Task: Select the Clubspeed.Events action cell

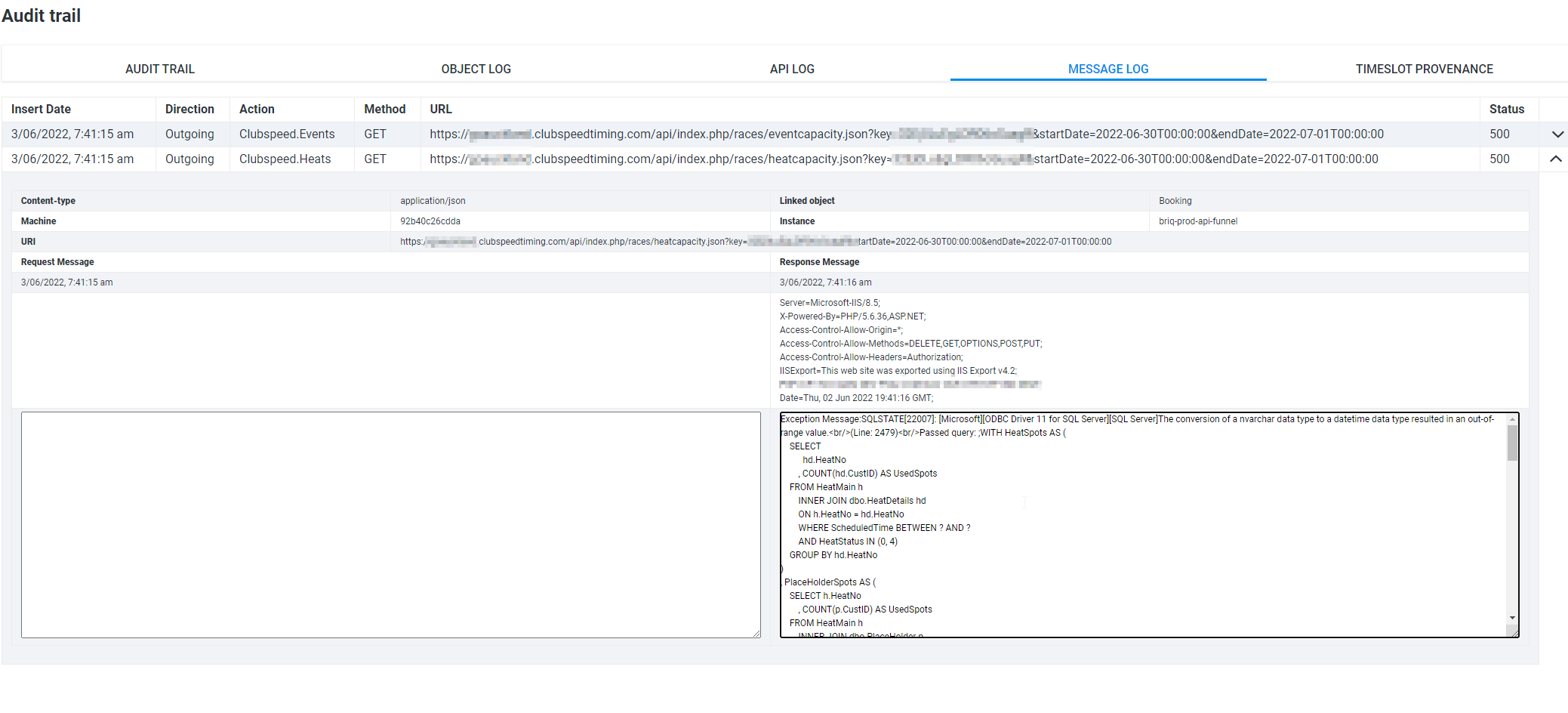Action: coord(287,134)
